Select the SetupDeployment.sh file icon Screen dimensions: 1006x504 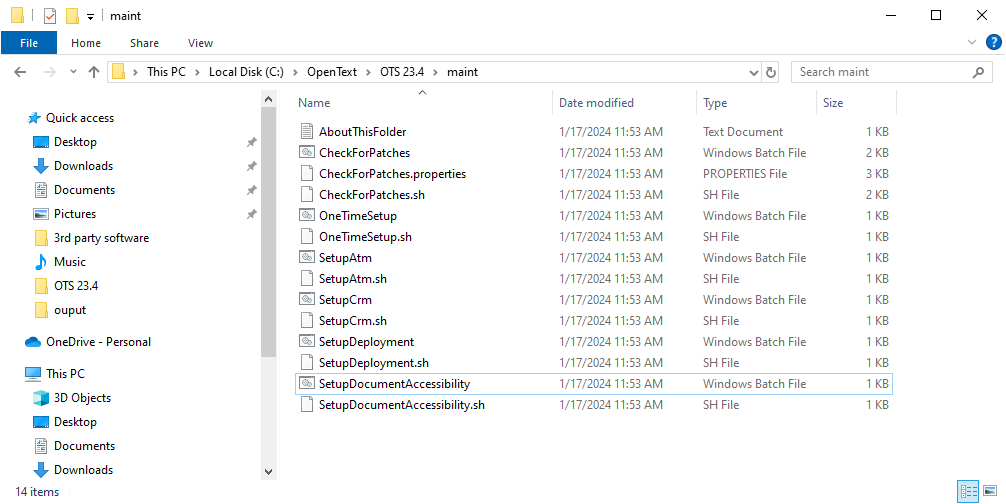307,363
